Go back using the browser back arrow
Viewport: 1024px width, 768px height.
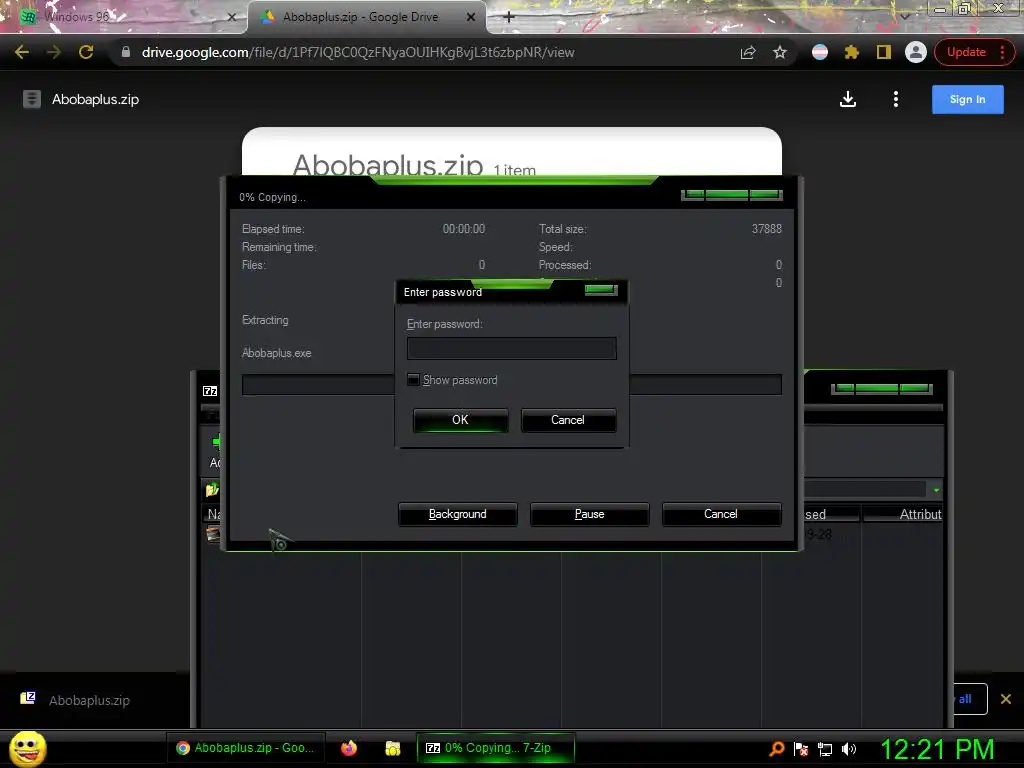(x=22, y=52)
